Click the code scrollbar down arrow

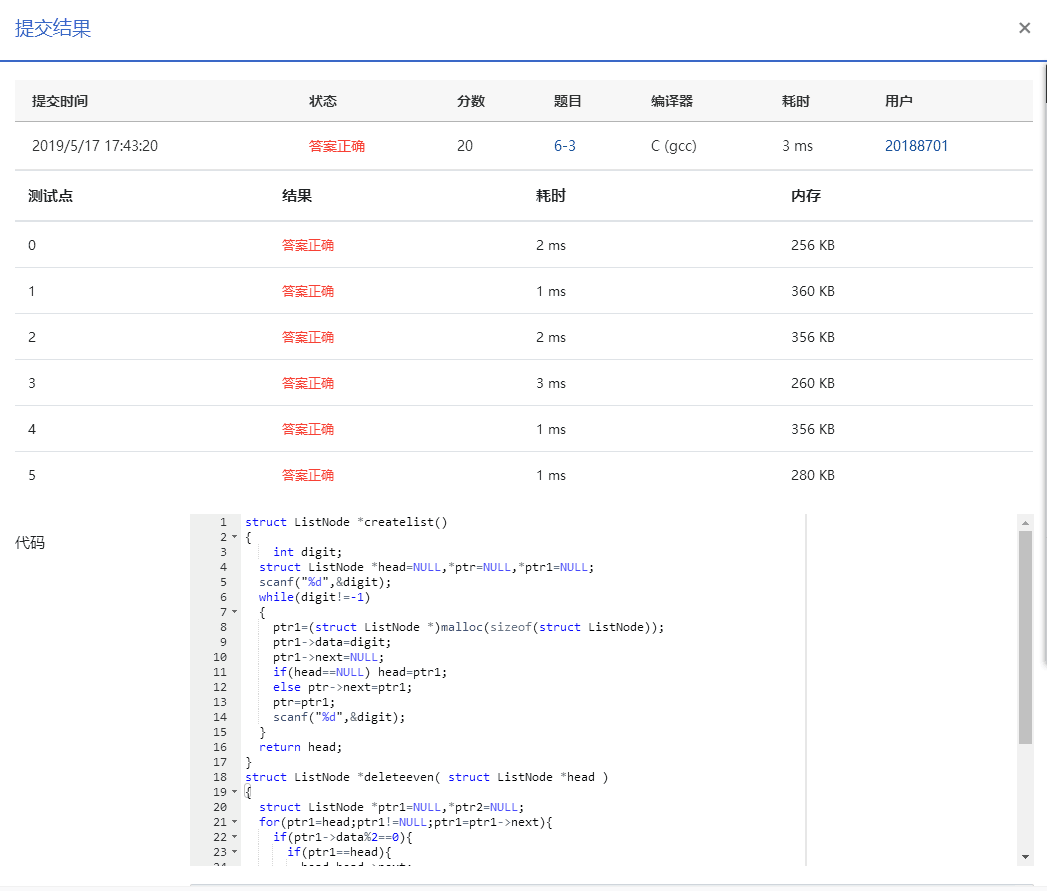click(x=1026, y=858)
